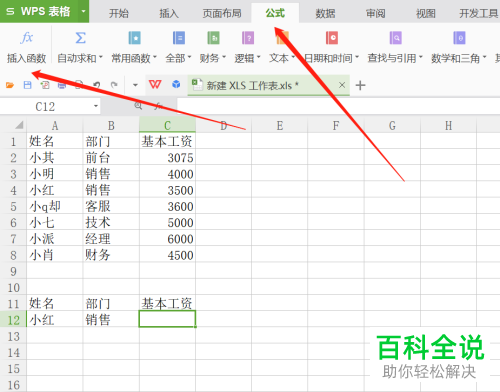Click the AutoSum sigma icon
This screenshot has width=500, height=392.
[x=80, y=38]
